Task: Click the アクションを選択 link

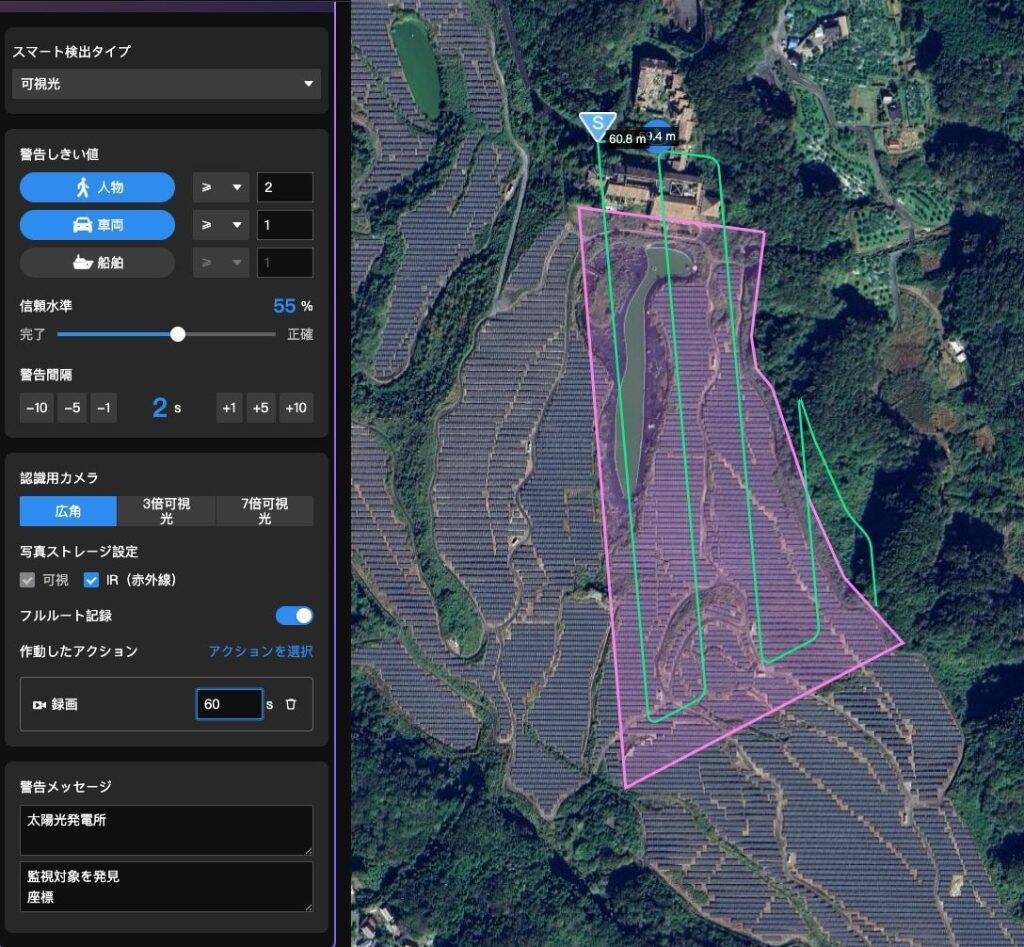Action: [262, 651]
